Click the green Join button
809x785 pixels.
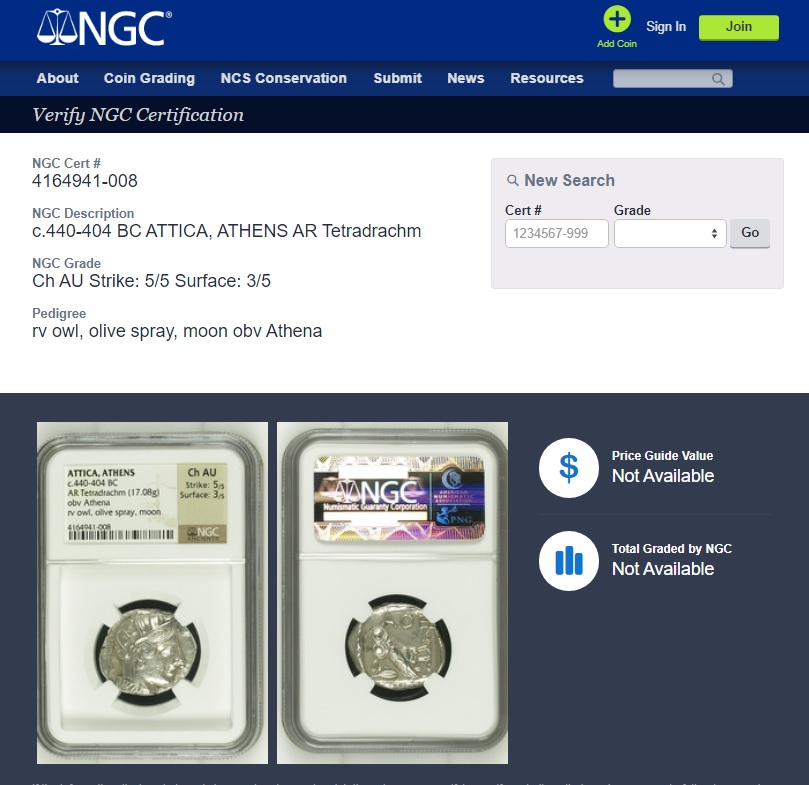738,27
